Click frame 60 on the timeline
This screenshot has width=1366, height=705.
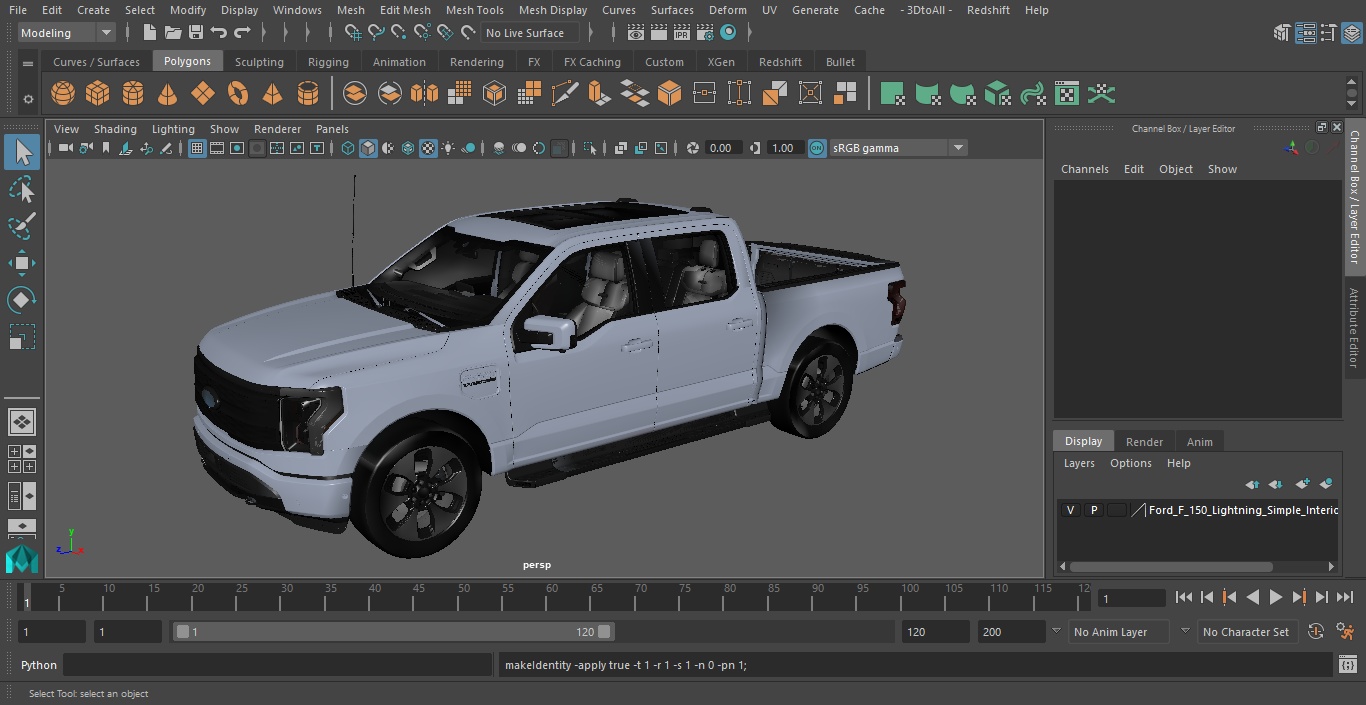(552, 596)
